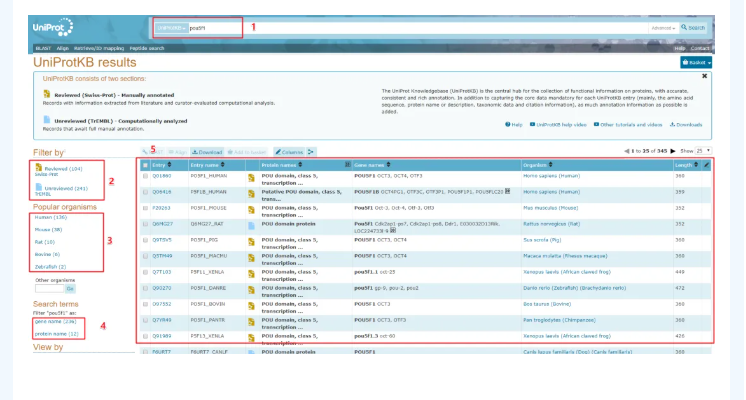Check the box for entry Q01860
Viewport: 746px width, 400px height.
(146, 176)
